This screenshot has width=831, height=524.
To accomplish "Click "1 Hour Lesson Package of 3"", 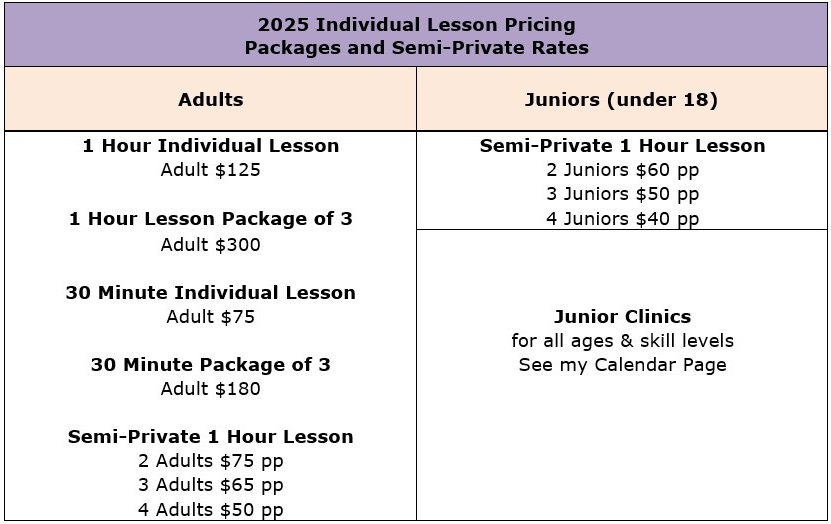I will click(210, 219).
